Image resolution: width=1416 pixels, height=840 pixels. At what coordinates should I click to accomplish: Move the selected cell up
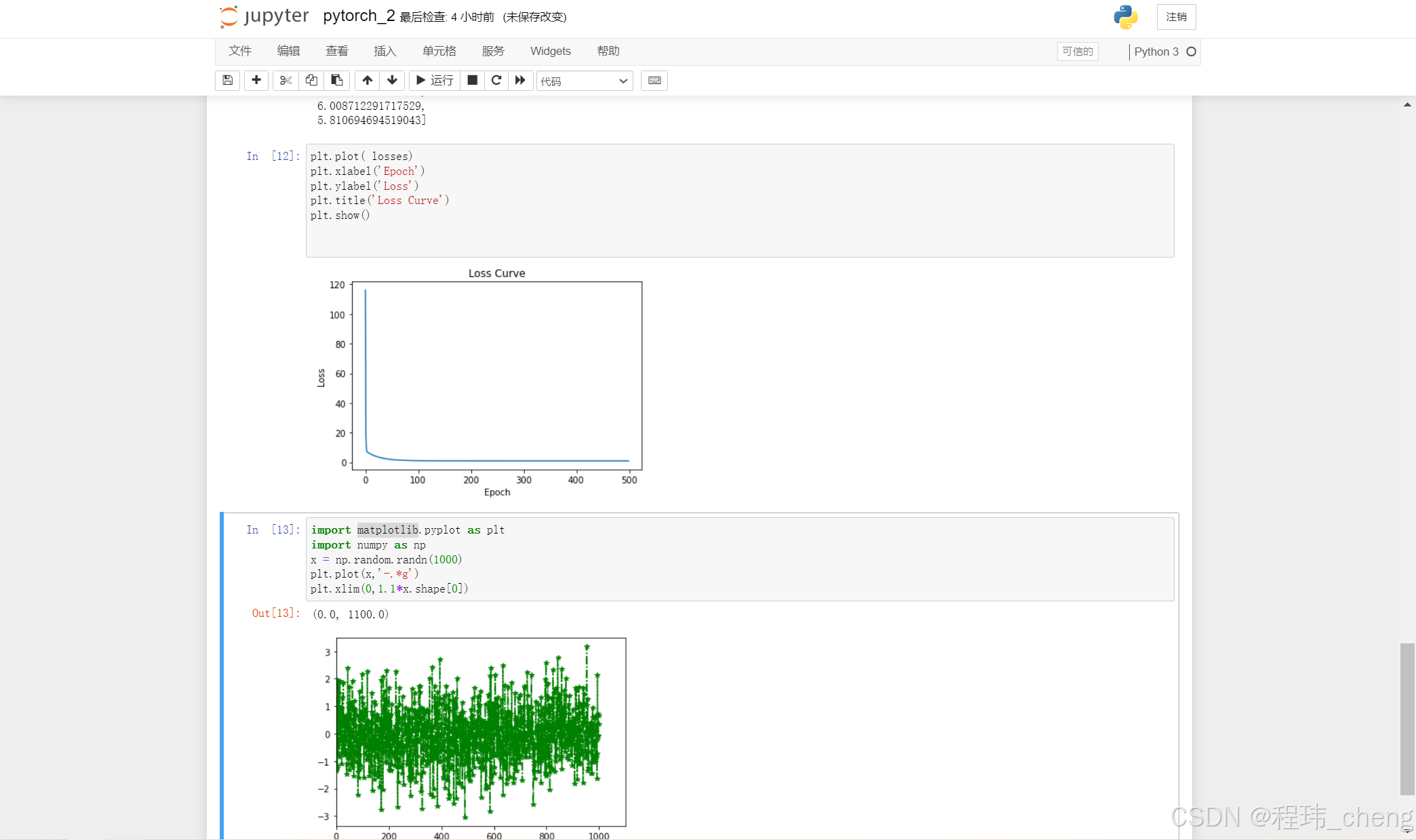tap(367, 81)
